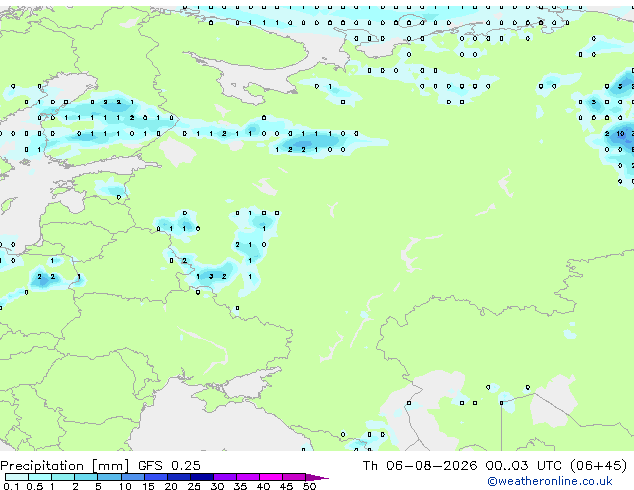Click the 'Precipitation [mm]' title text
This screenshot has width=634, height=490.
(x=65, y=466)
